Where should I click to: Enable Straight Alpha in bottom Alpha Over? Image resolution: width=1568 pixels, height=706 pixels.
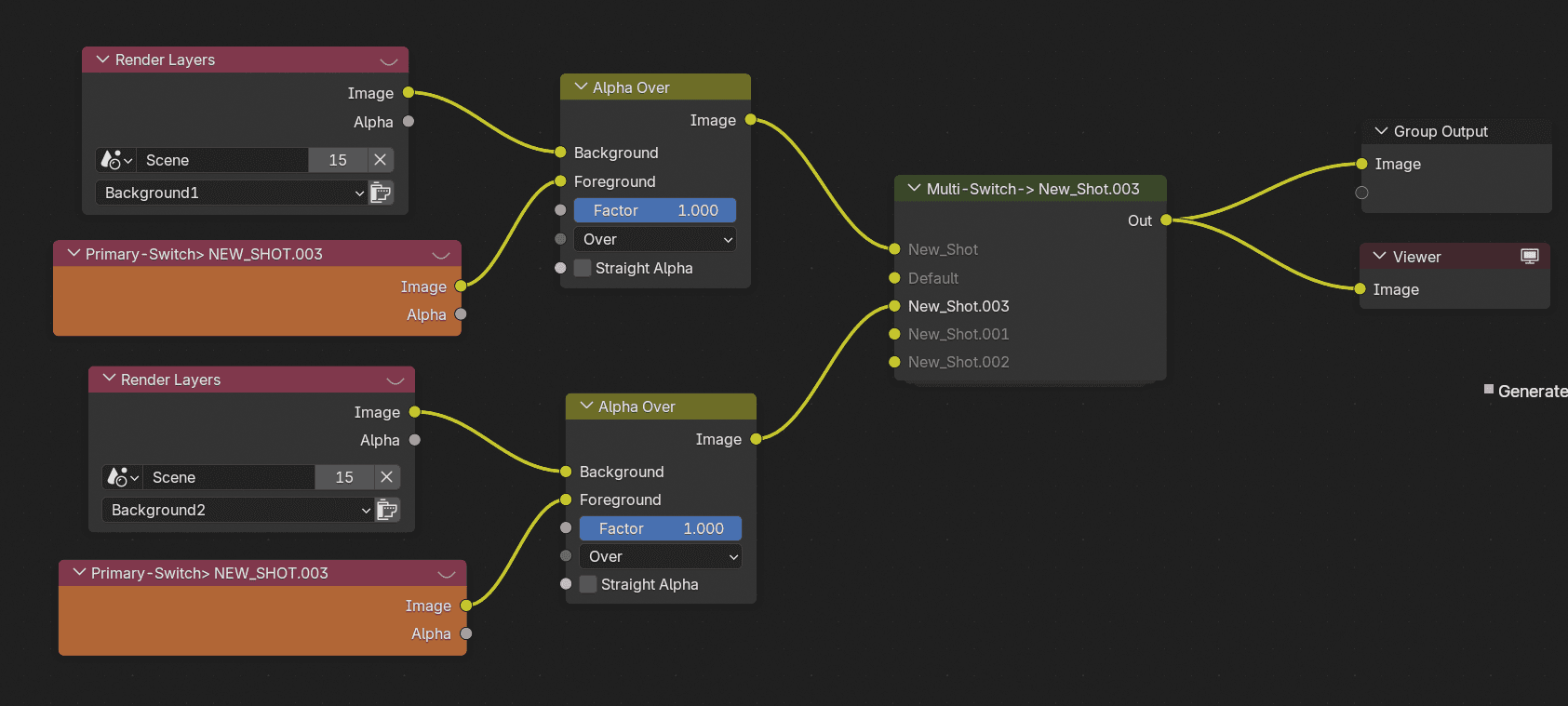point(588,584)
